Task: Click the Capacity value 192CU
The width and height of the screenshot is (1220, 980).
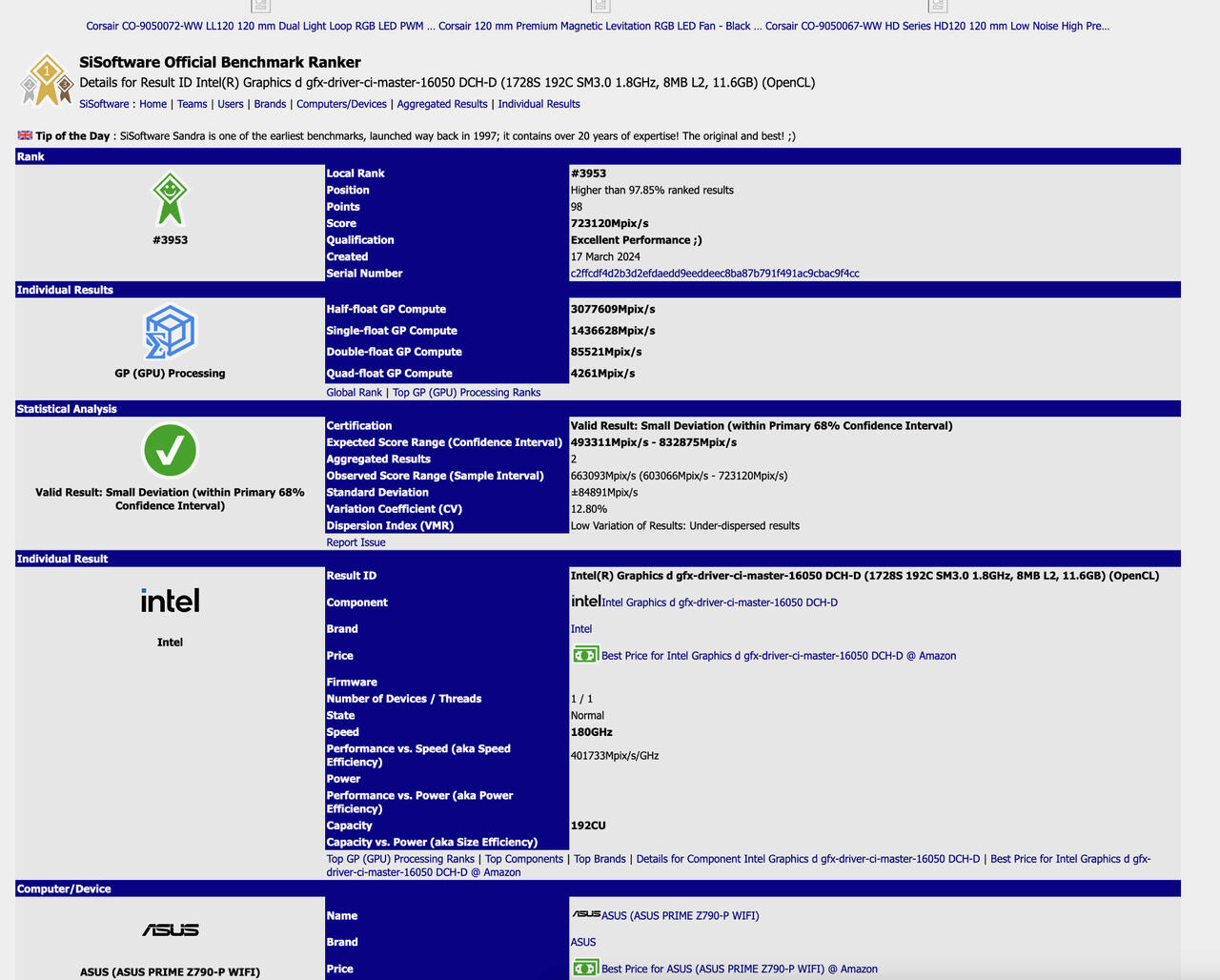Action: 588,826
